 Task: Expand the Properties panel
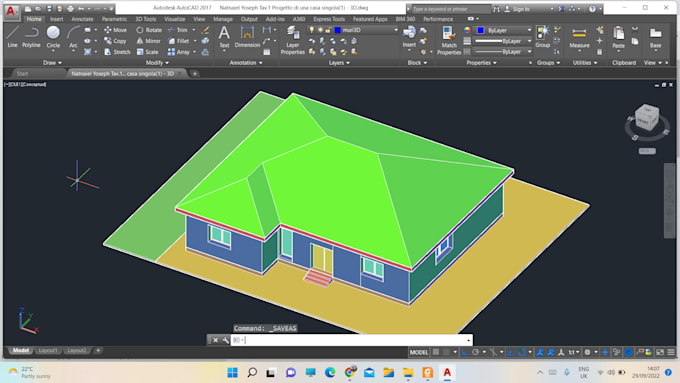click(481, 63)
